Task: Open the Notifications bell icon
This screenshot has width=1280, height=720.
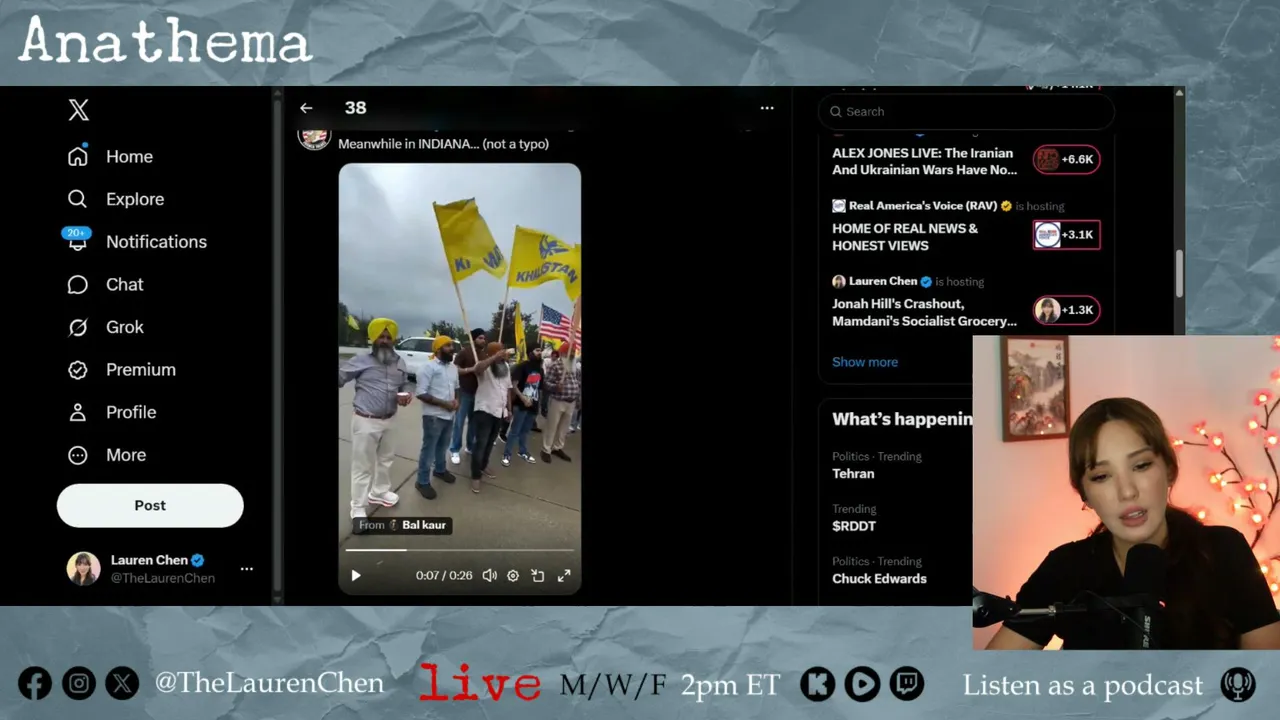Action: (78, 243)
